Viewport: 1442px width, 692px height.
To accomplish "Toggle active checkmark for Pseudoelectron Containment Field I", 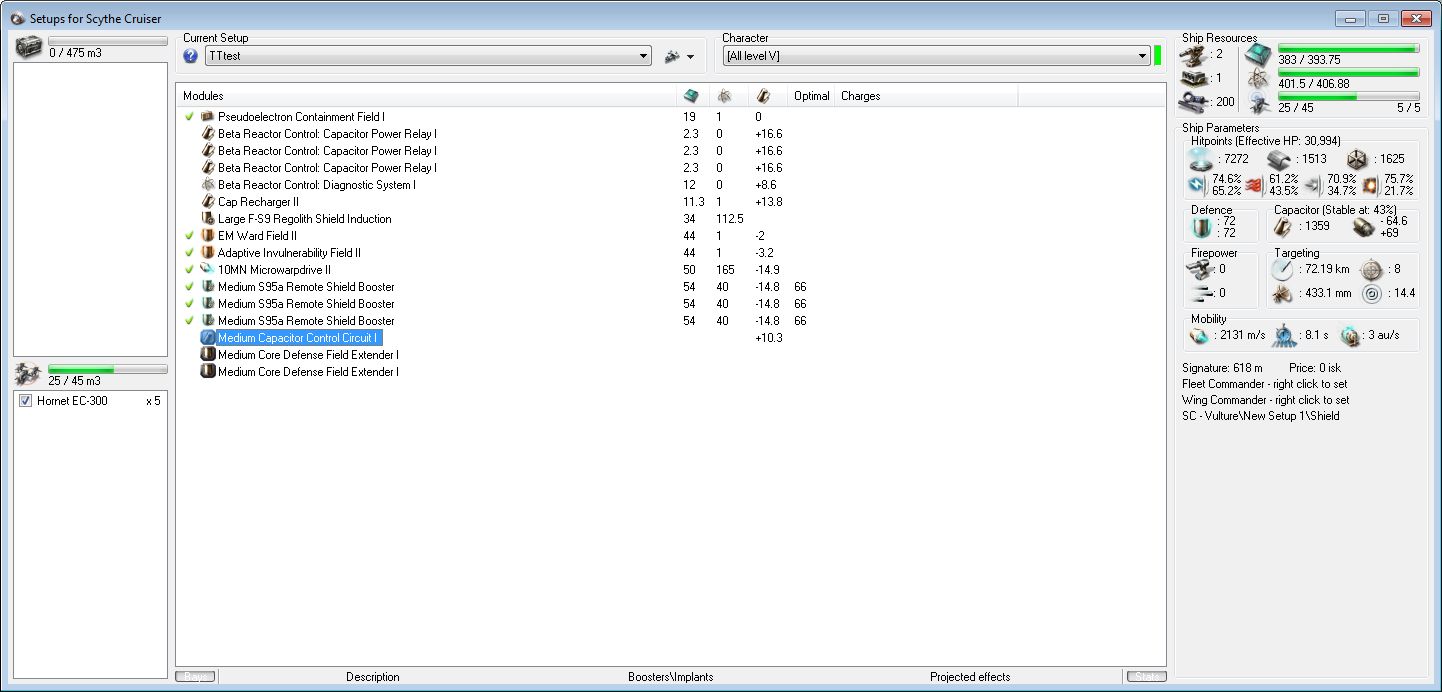I will tap(189, 117).
